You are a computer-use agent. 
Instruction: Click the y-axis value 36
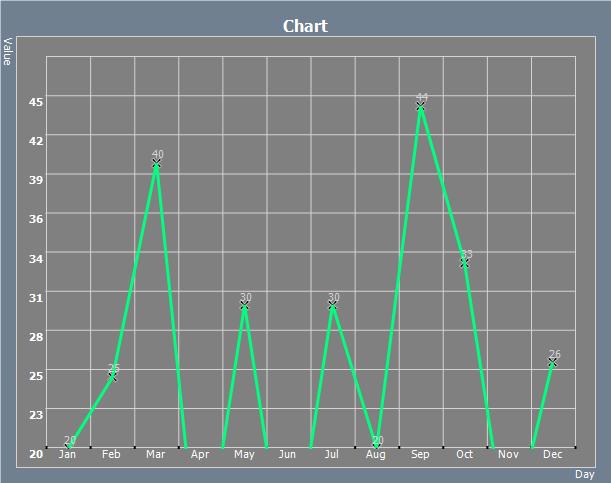tap(36, 219)
